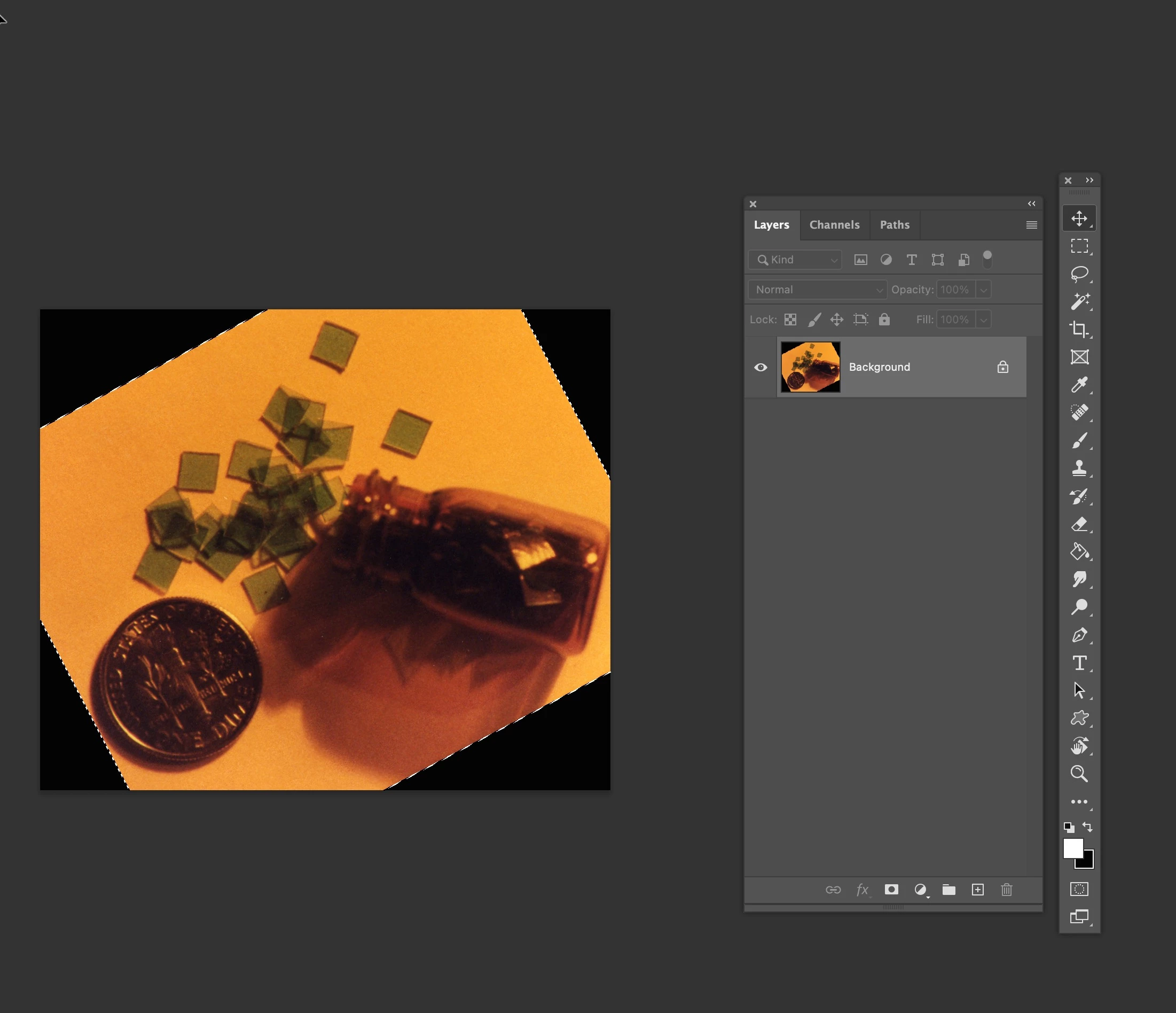Screen dimensions: 1176x1013
Task: Select the Magic Wand tool
Action: pyautogui.click(x=1079, y=301)
